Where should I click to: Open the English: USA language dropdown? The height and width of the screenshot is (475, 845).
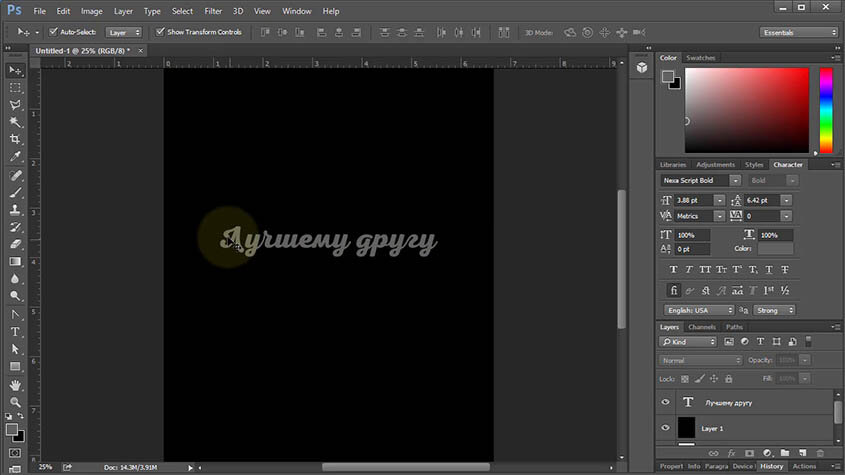point(698,311)
